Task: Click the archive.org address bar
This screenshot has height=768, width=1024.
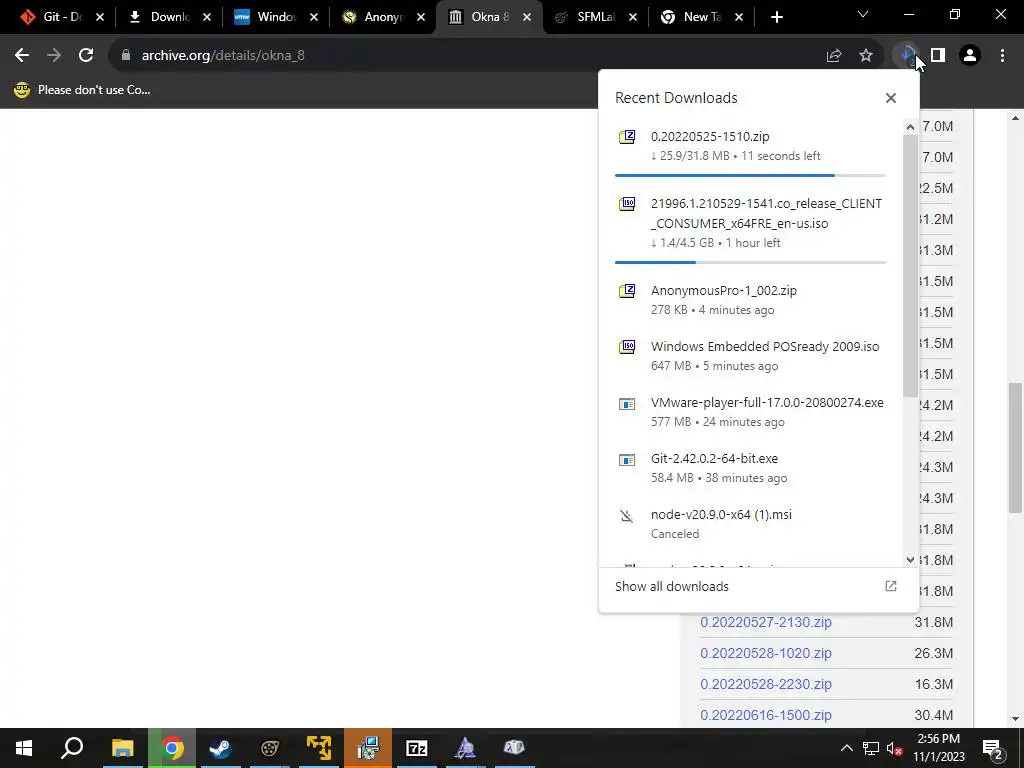Action: (470, 56)
